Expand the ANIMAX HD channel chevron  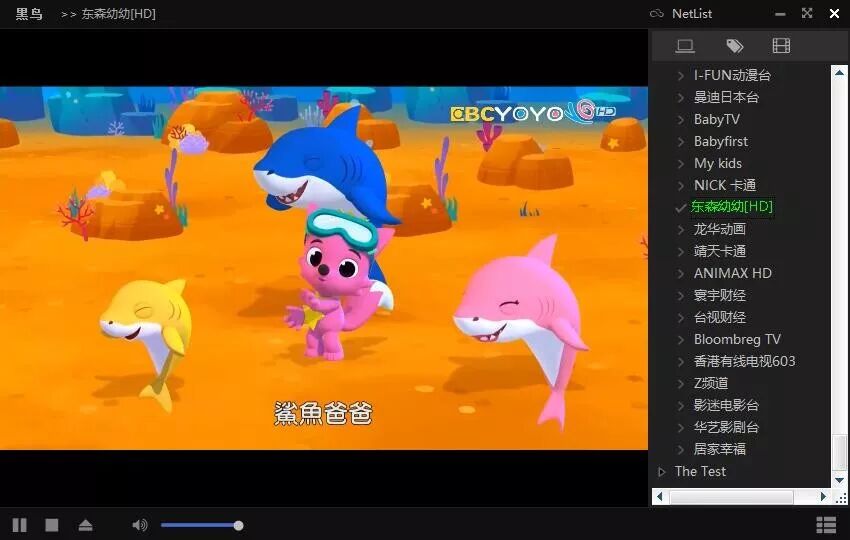click(x=681, y=274)
